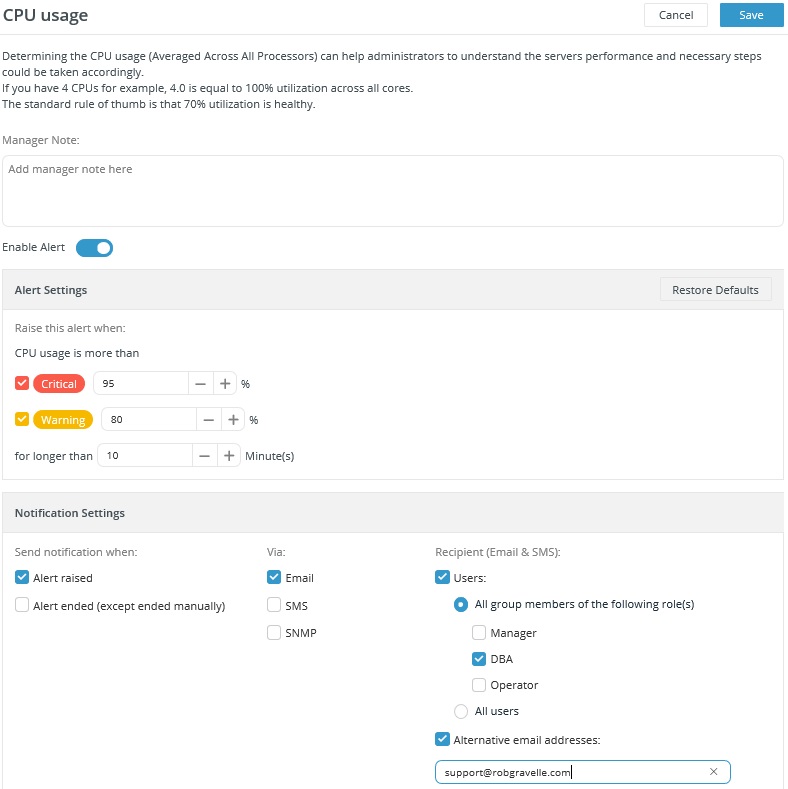Screen dimensions: 788x789
Task: Check the Manager role checkbox
Action: coord(479,633)
